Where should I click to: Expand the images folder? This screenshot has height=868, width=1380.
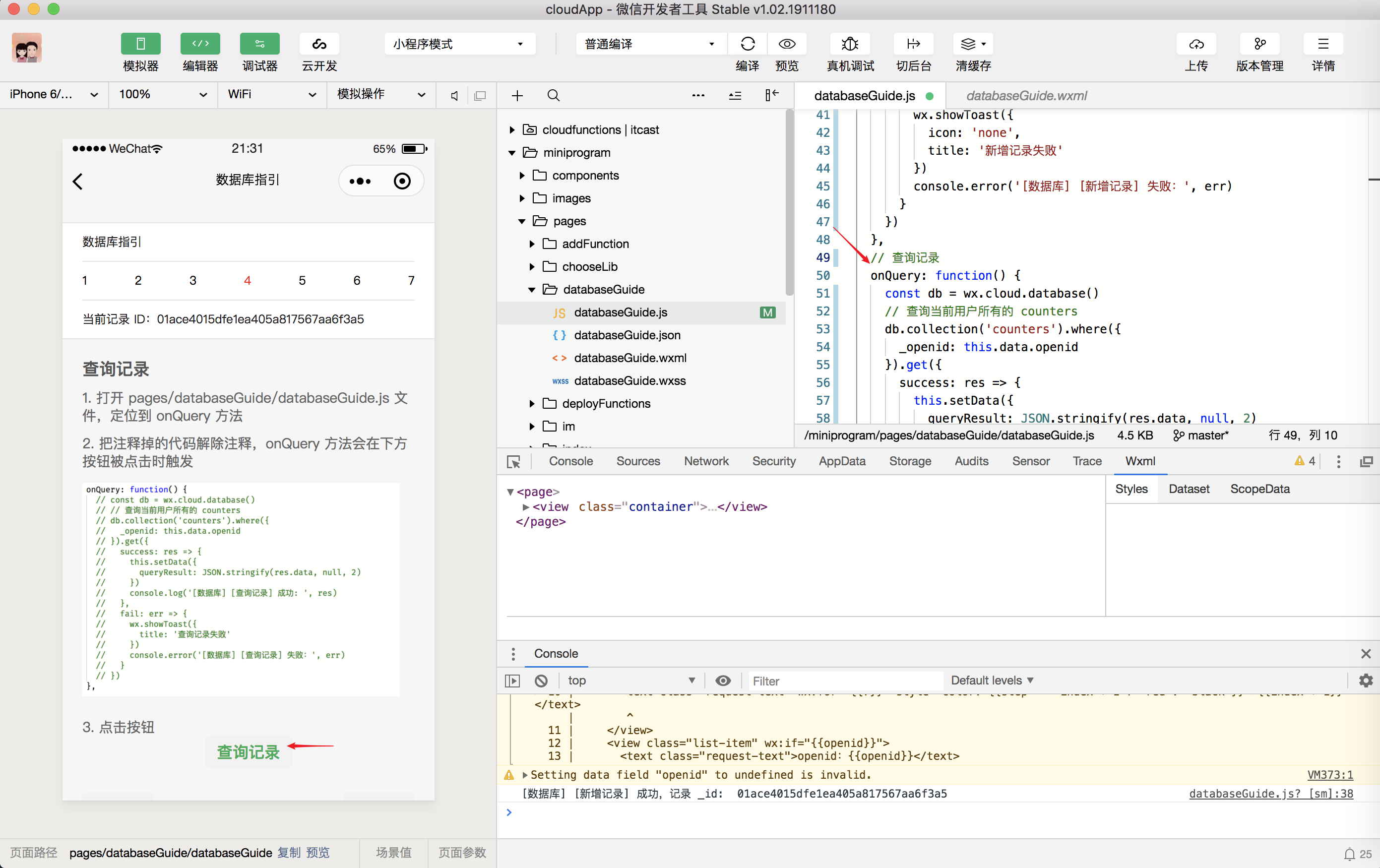[522, 199]
